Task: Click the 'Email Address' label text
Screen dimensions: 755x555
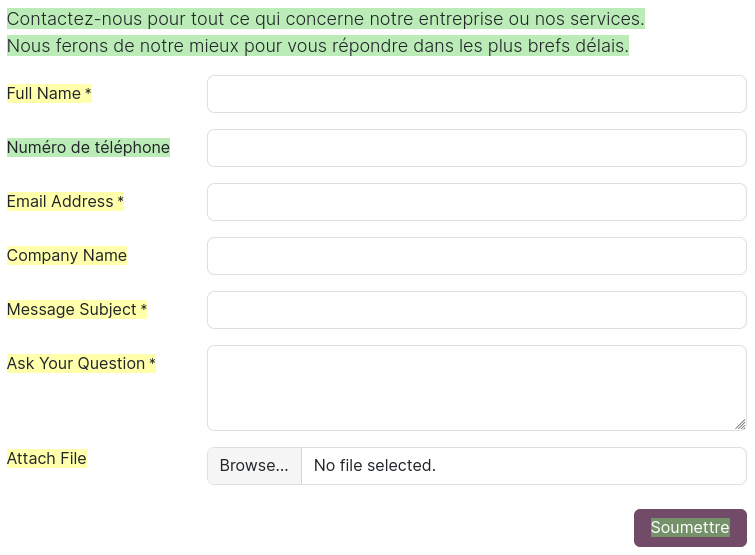Action: (60, 202)
